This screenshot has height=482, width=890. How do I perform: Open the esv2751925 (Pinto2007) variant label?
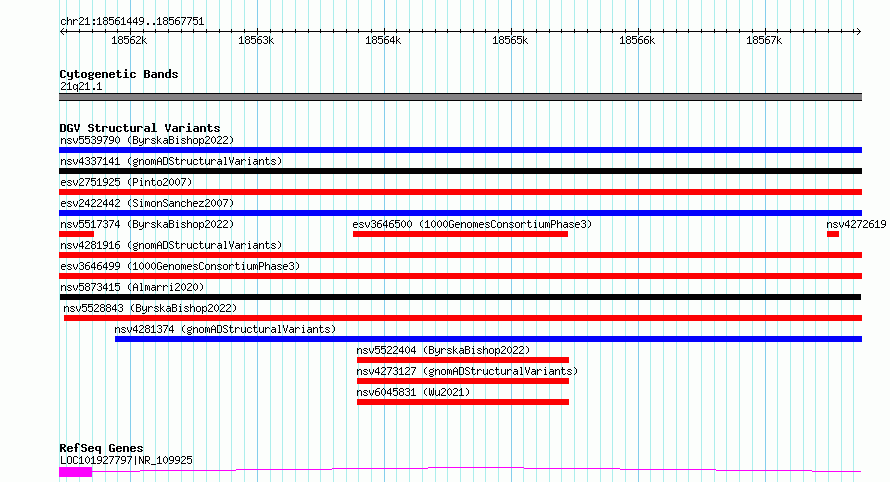126,182
